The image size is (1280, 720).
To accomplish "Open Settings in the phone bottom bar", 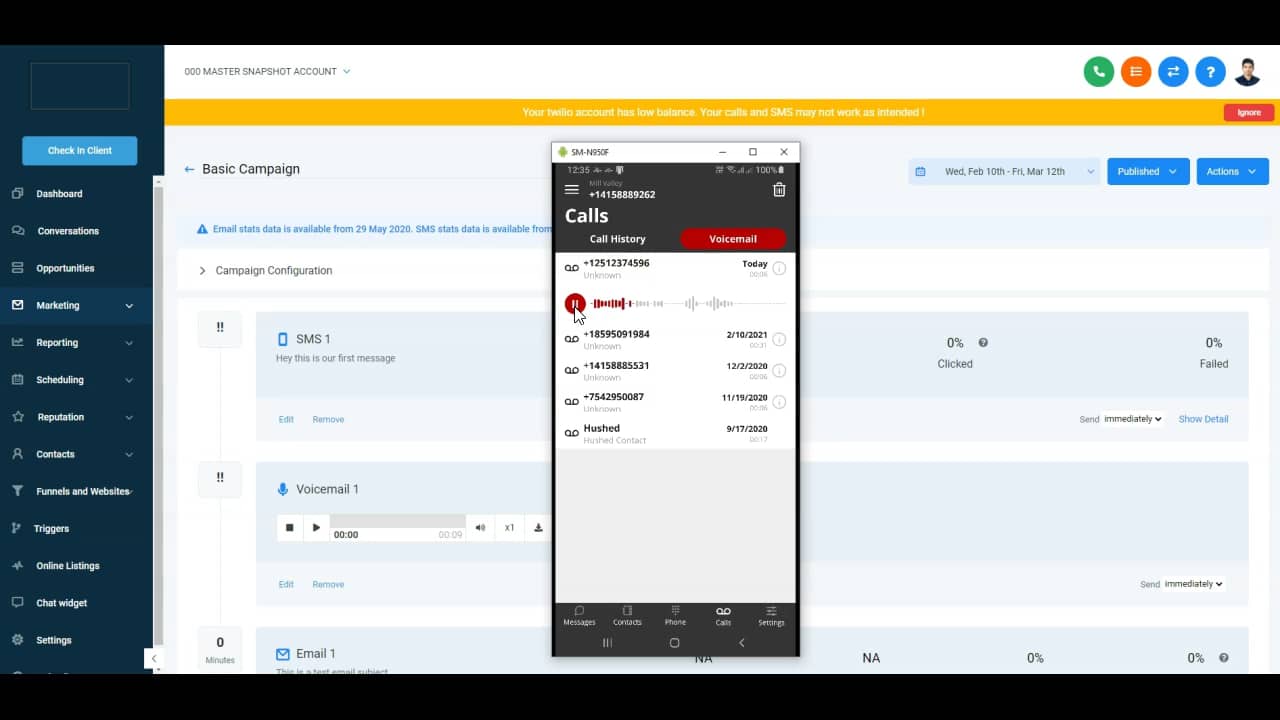I will coord(771,616).
